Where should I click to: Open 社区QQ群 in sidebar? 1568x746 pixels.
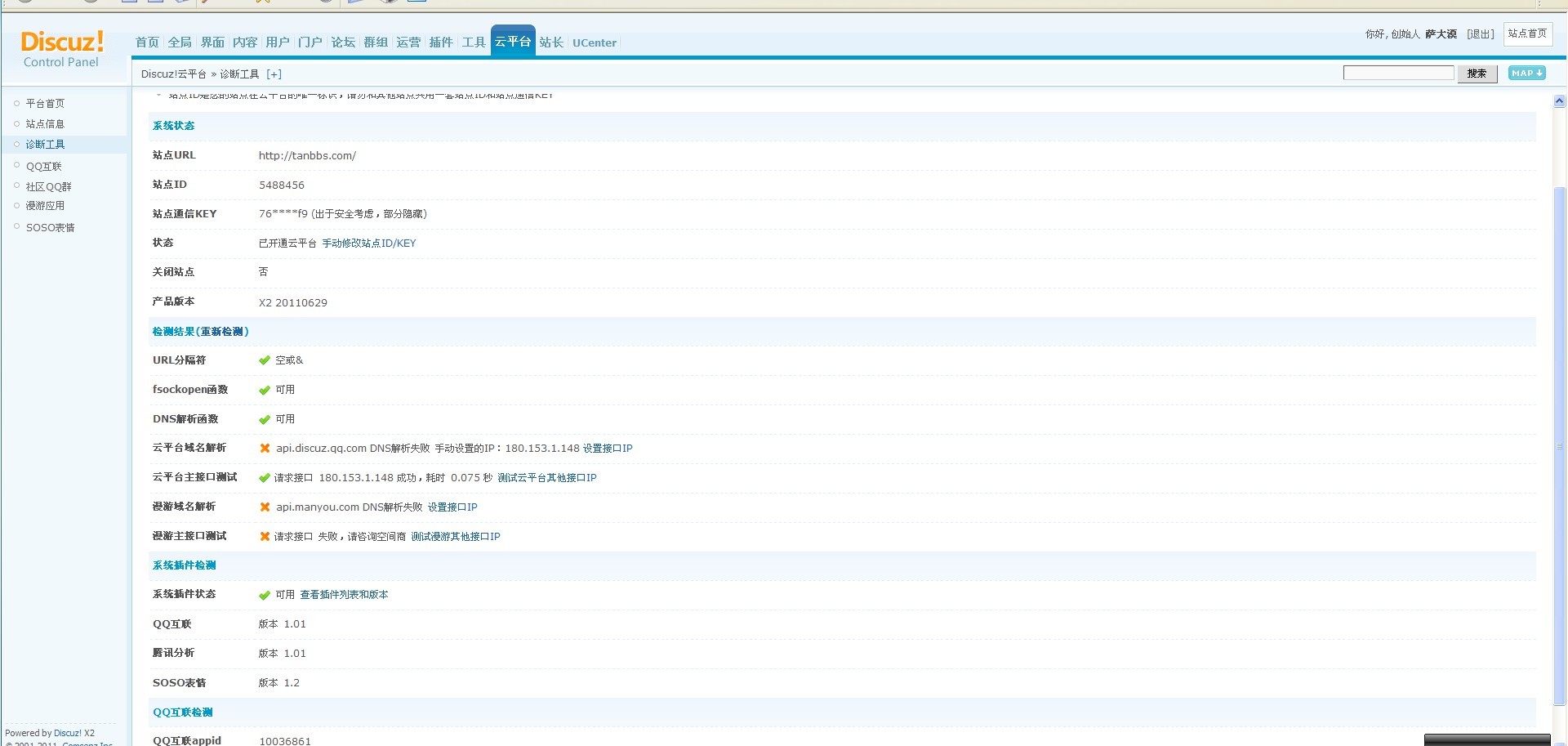click(x=48, y=186)
